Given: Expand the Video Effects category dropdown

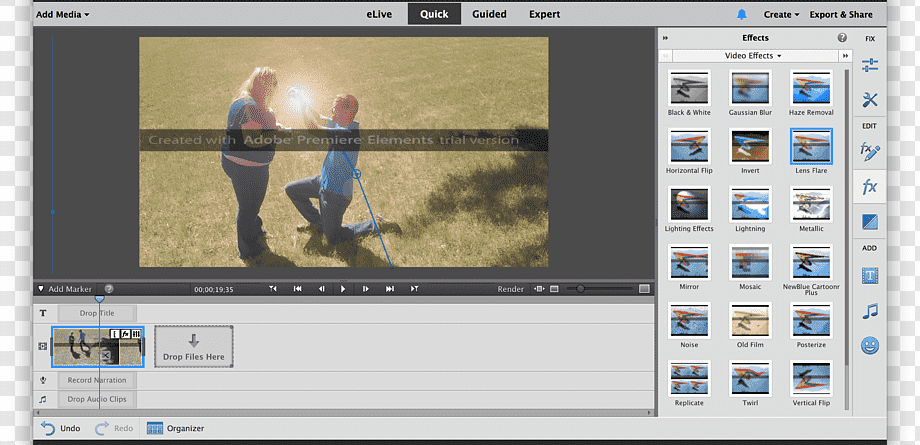Looking at the screenshot, I should point(753,56).
